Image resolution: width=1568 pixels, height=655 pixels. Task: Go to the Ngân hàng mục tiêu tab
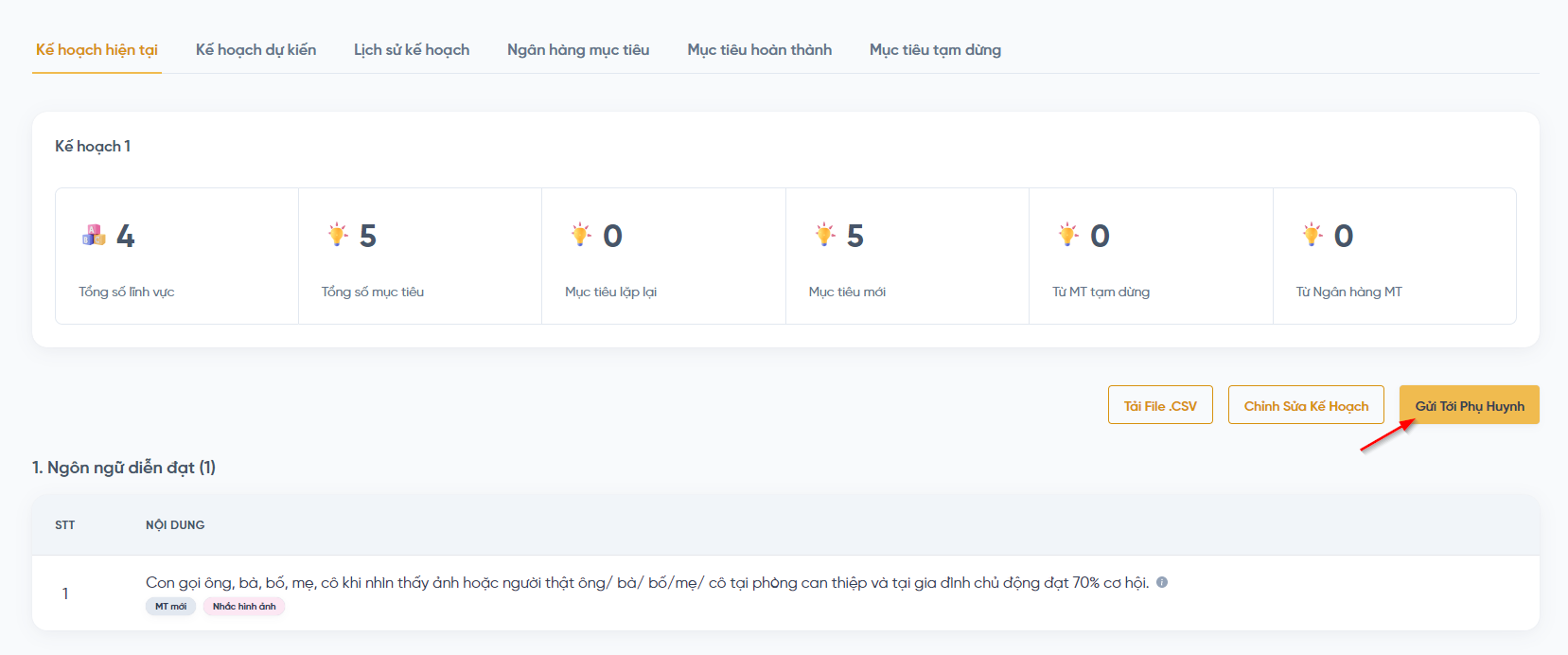578,50
